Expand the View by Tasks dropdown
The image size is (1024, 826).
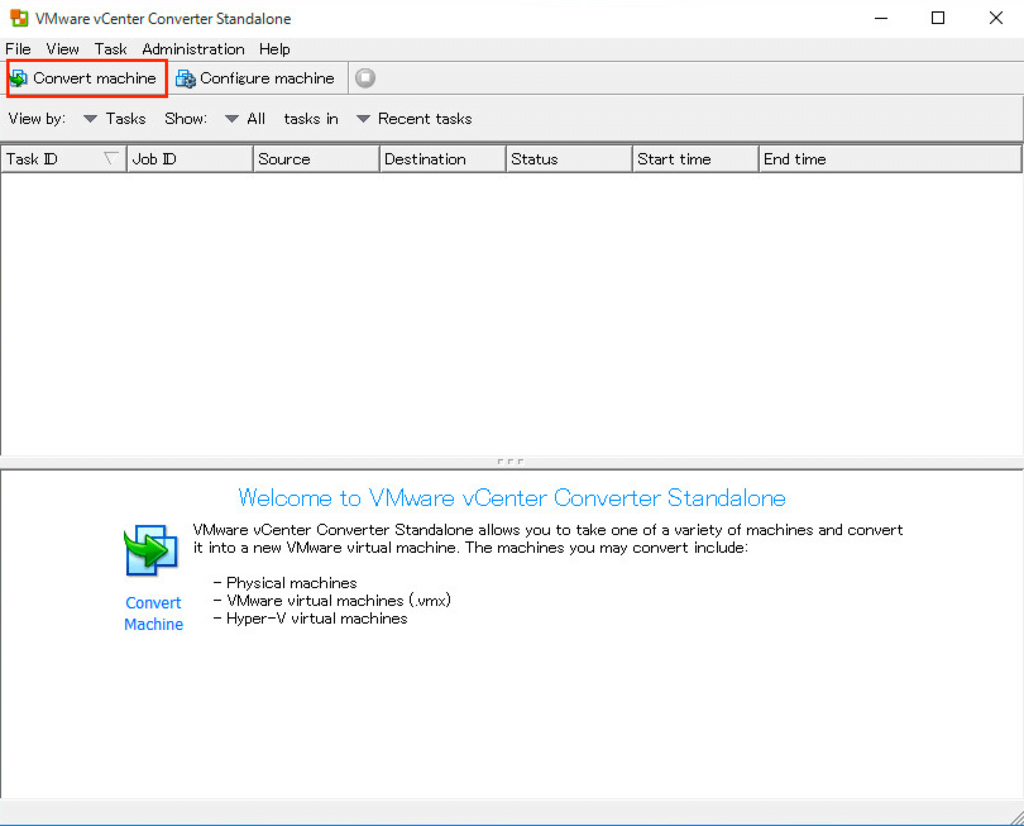pyautogui.click(x=114, y=119)
